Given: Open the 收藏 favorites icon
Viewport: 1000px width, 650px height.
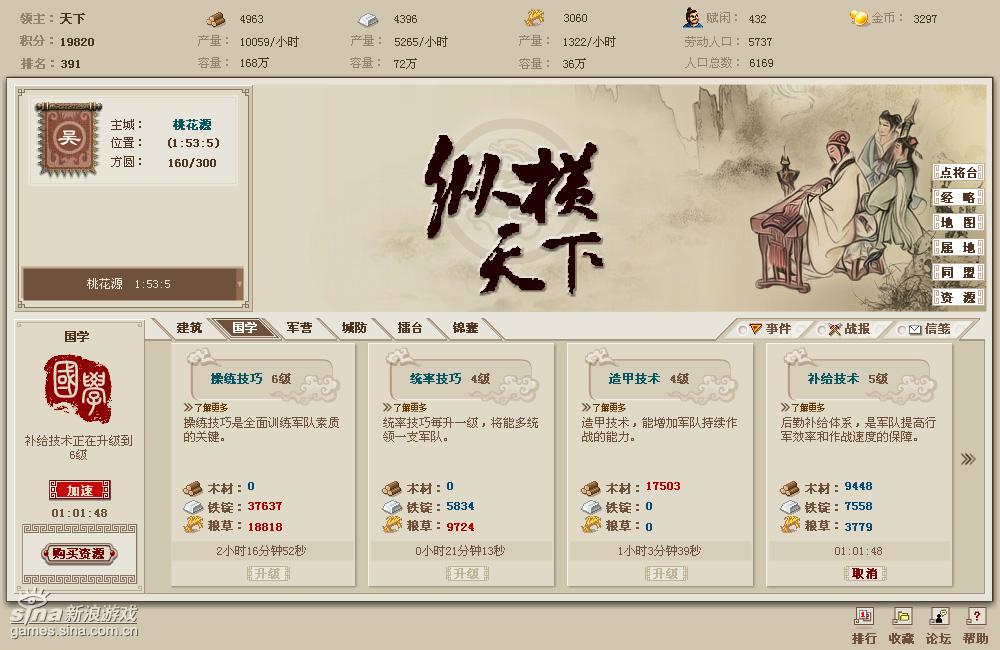Looking at the screenshot, I should pyautogui.click(x=901, y=616).
